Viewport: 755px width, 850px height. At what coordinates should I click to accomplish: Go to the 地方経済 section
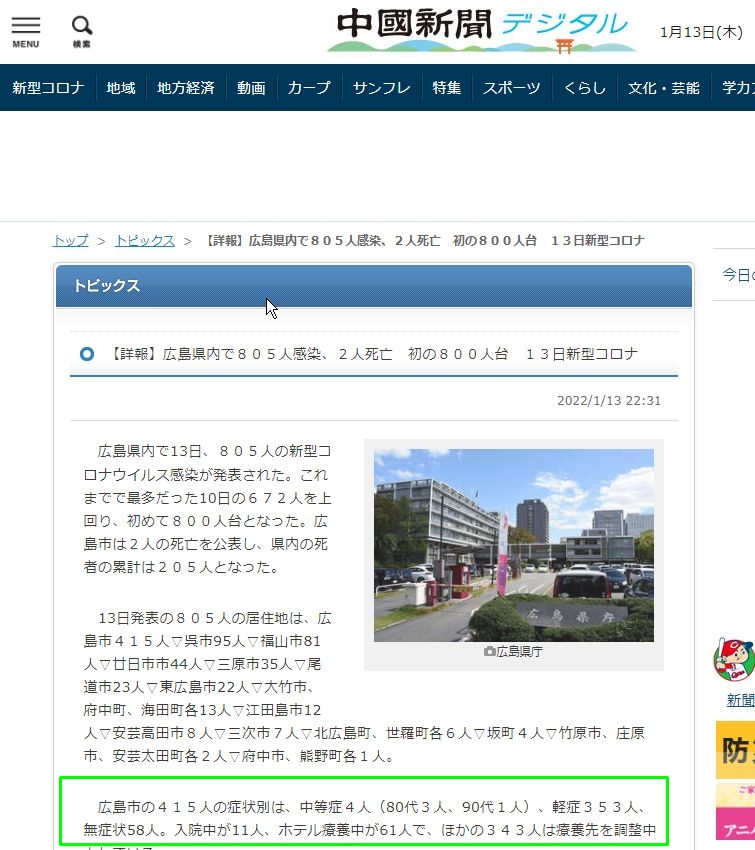(x=186, y=88)
